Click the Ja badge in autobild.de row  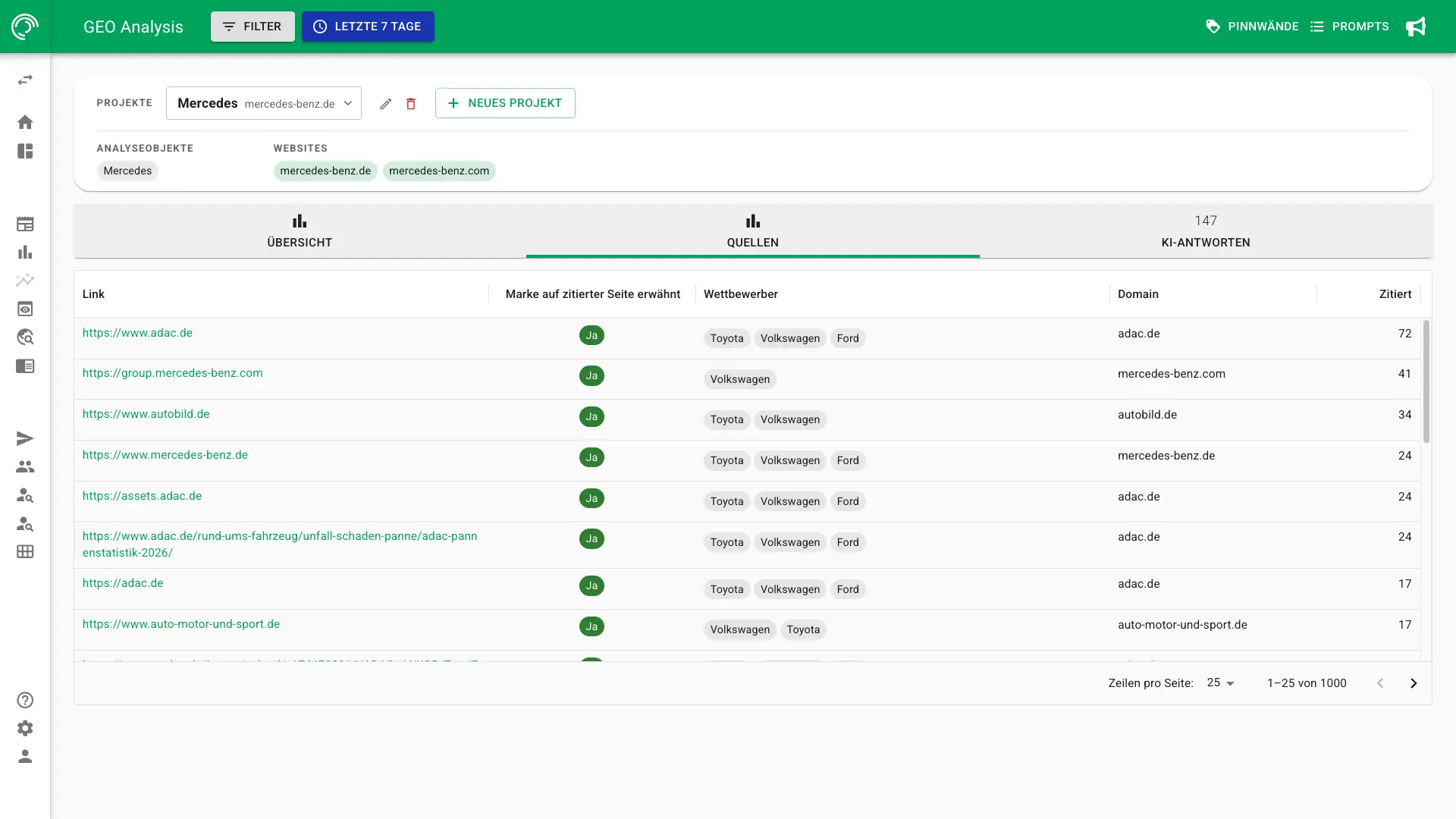point(591,416)
